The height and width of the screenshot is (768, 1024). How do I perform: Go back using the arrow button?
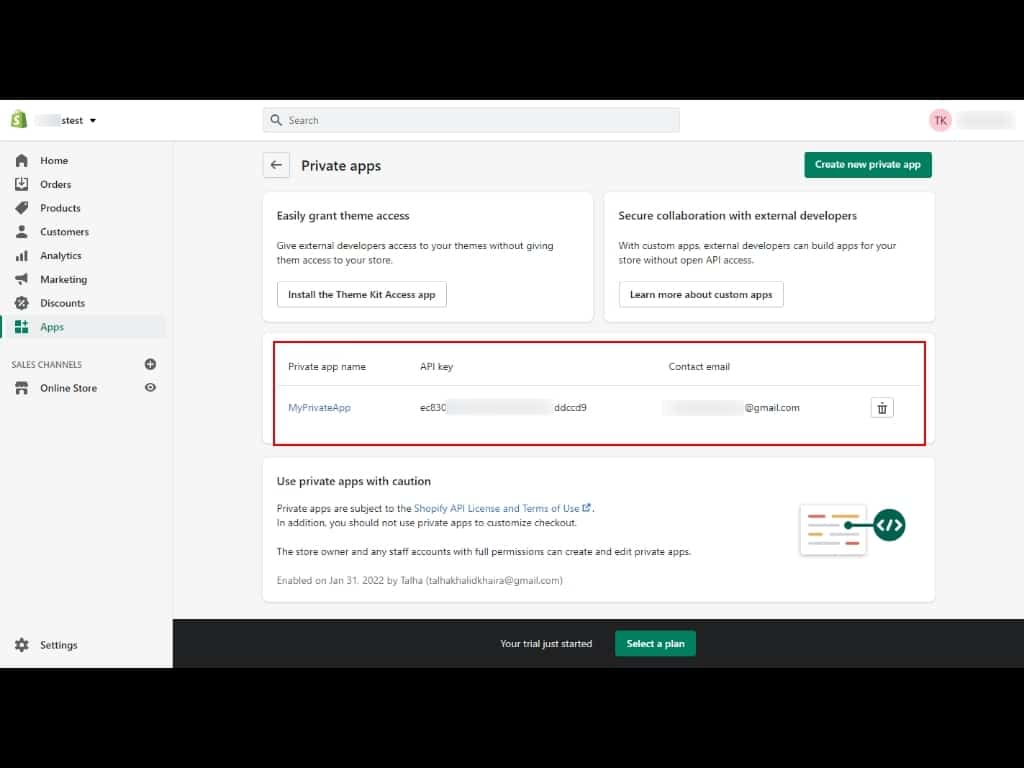276,165
